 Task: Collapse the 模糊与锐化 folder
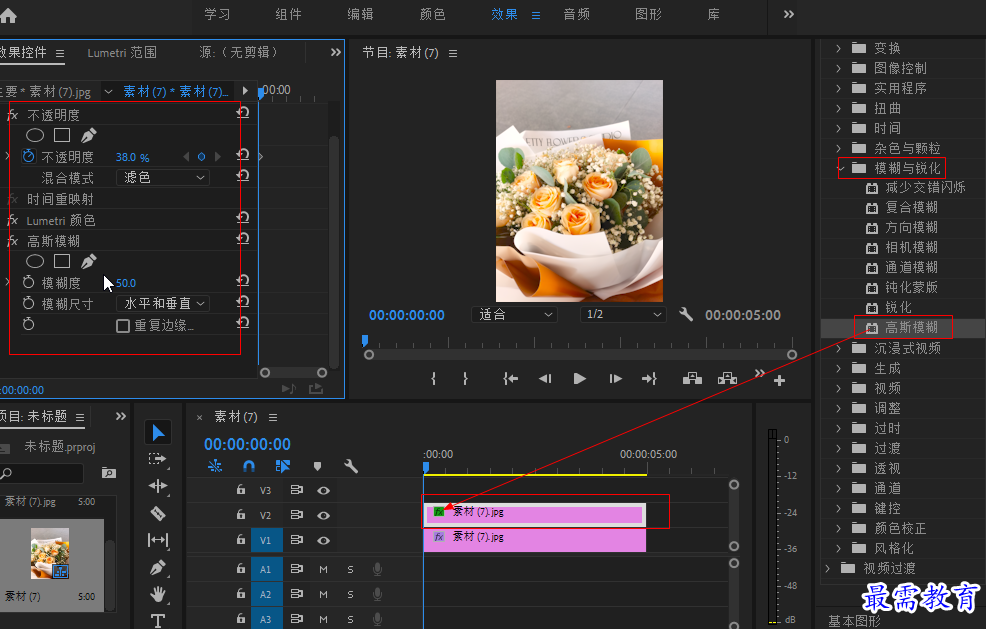click(841, 168)
